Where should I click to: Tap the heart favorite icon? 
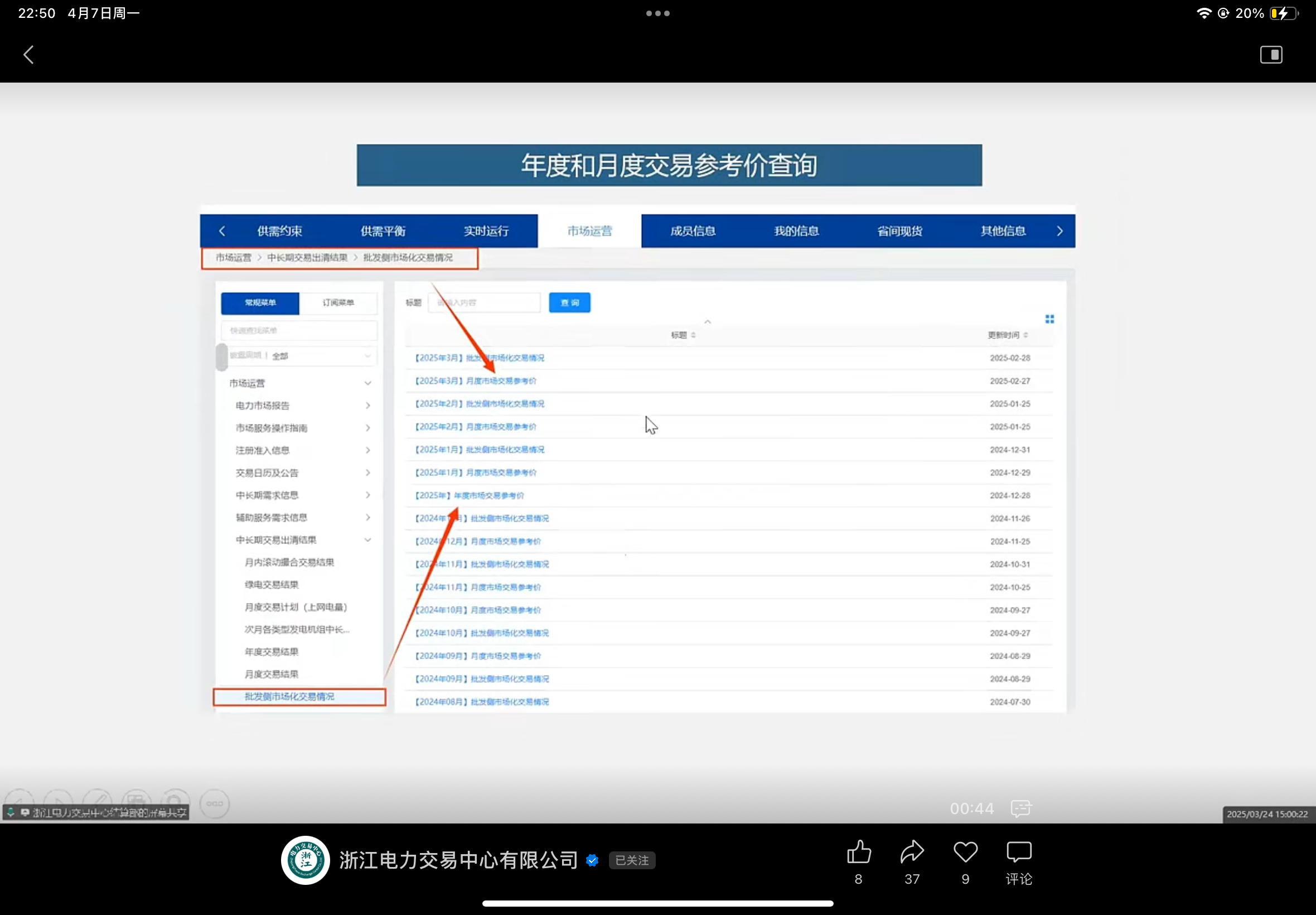(965, 852)
